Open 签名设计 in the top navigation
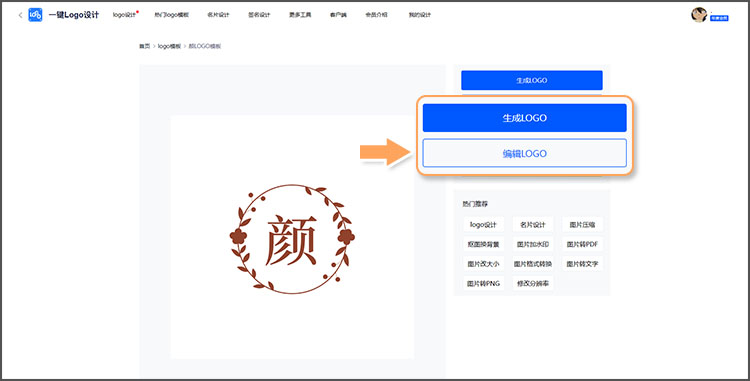 (259, 15)
